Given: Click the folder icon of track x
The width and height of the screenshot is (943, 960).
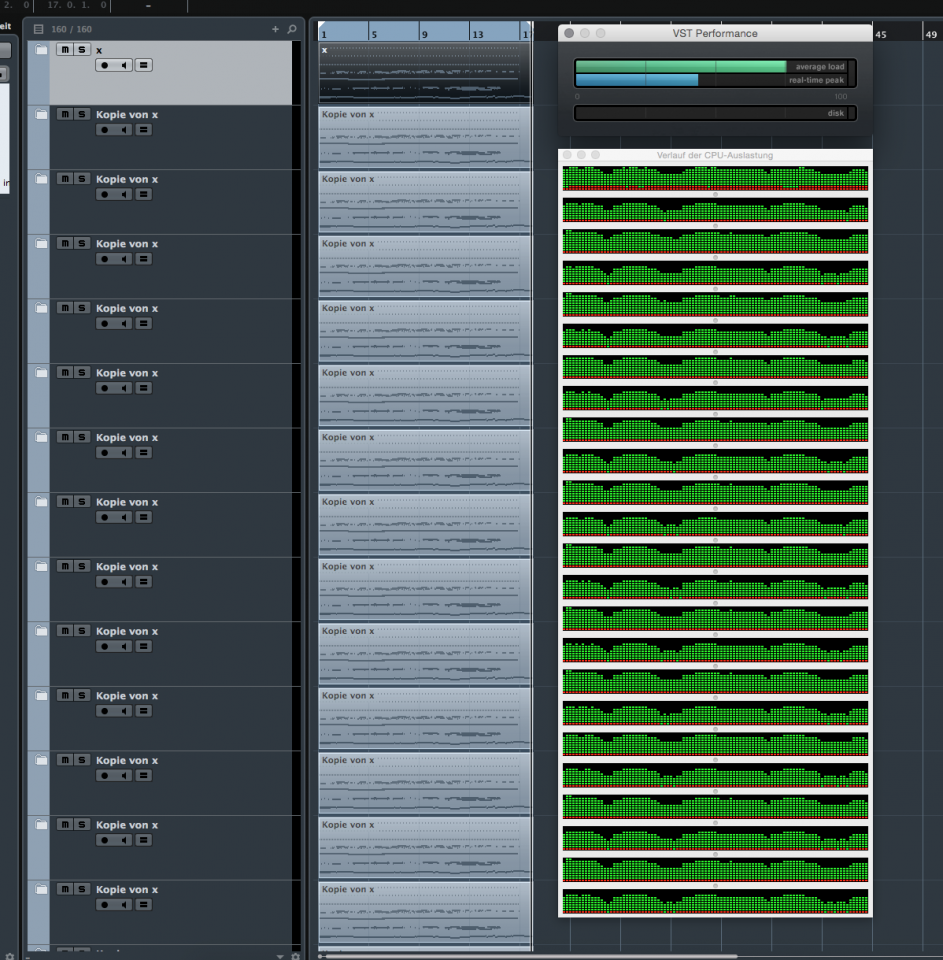Looking at the screenshot, I should point(41,50).
